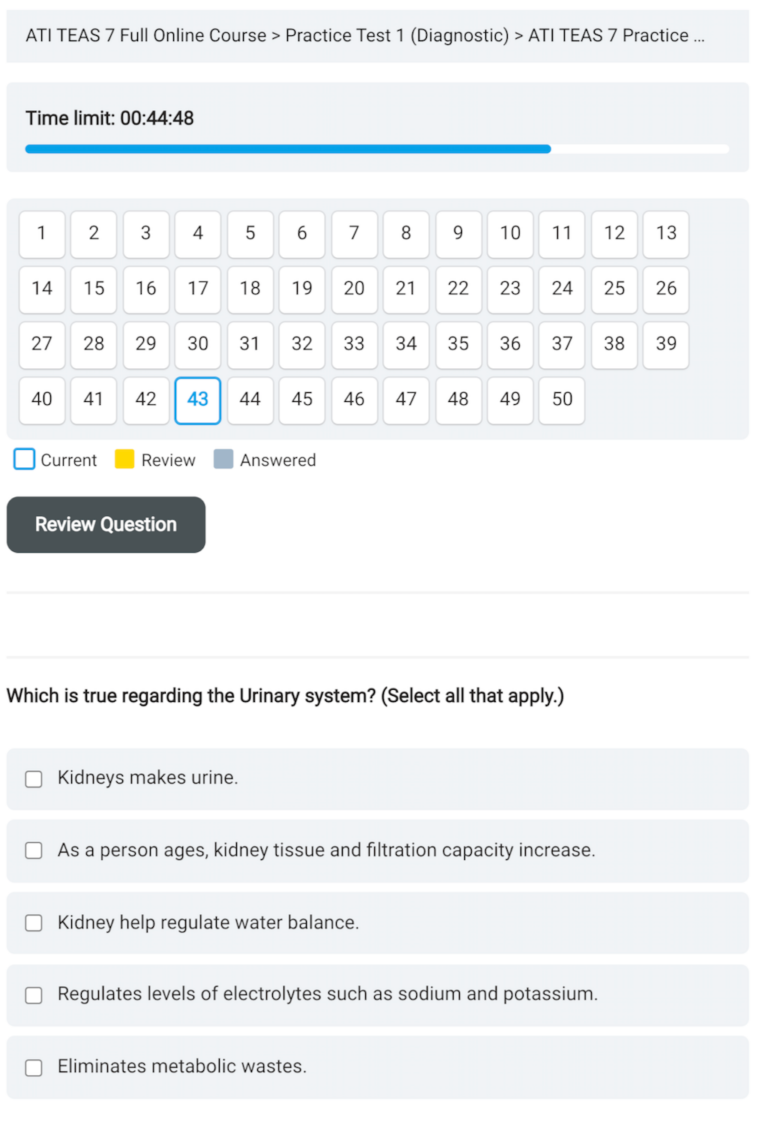Check the electrolytes sodium and potassium option
This screenshot has width=768, height=1121.
click(x=34, y=995)
